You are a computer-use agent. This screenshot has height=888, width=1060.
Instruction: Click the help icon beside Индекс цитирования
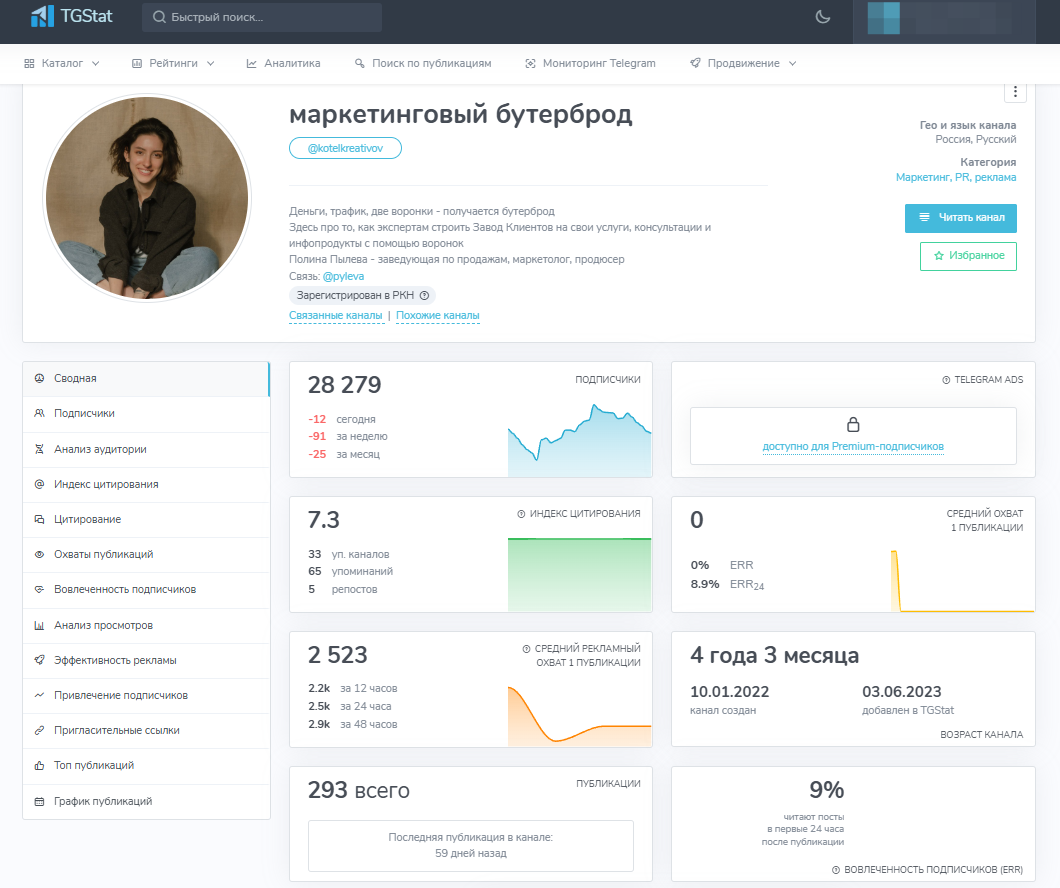[521, 514]
